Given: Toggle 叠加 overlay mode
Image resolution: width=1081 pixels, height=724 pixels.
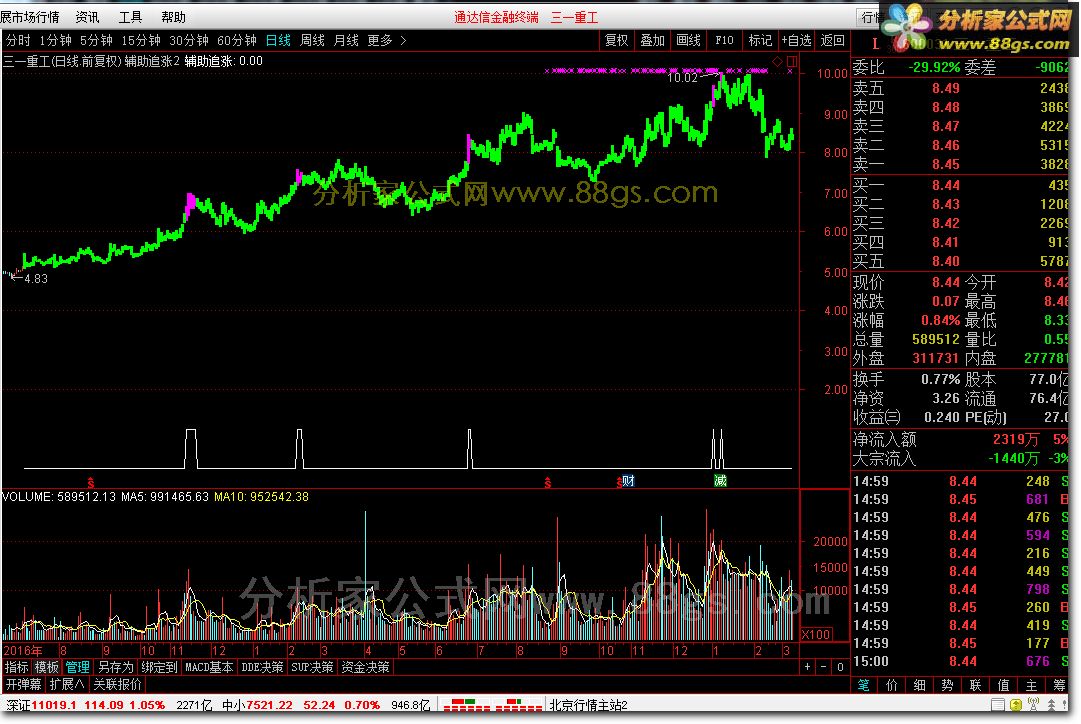Looking at the screenshot, I should coord(652,41).
